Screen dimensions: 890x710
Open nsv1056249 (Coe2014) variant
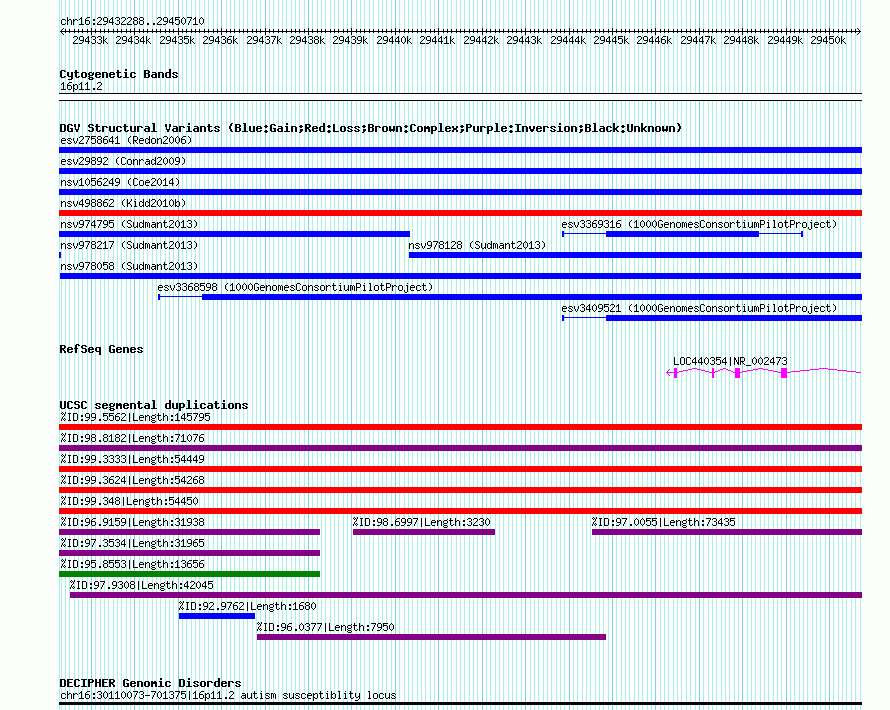(460, 192)
